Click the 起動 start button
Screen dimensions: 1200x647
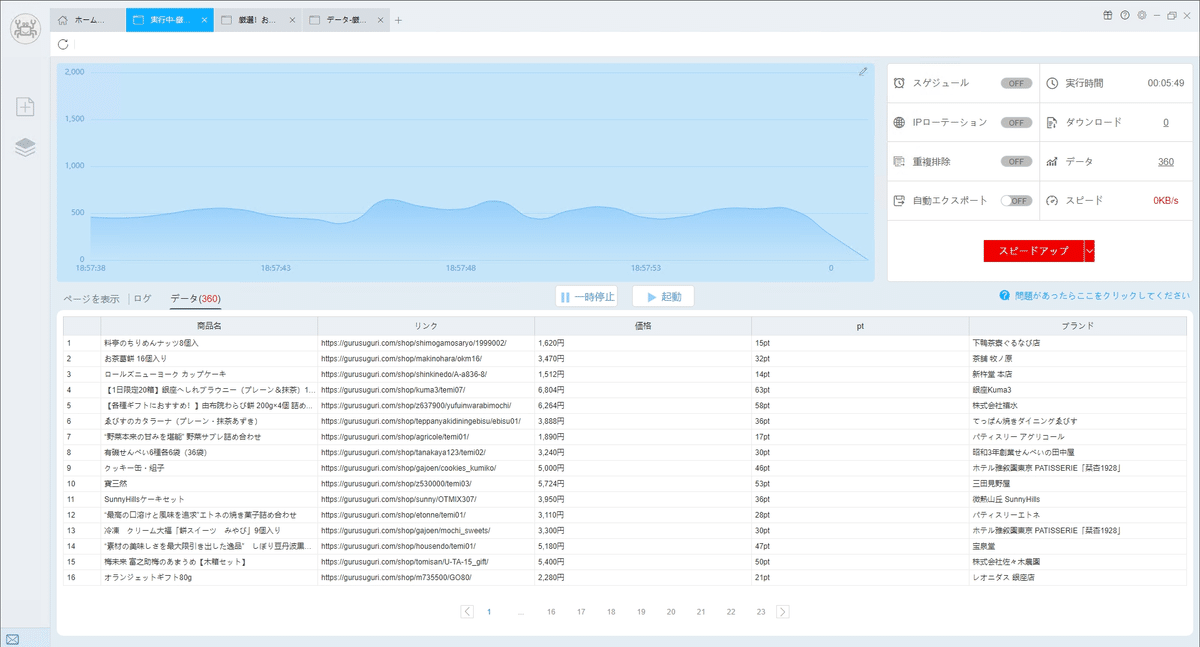[663, 296]
